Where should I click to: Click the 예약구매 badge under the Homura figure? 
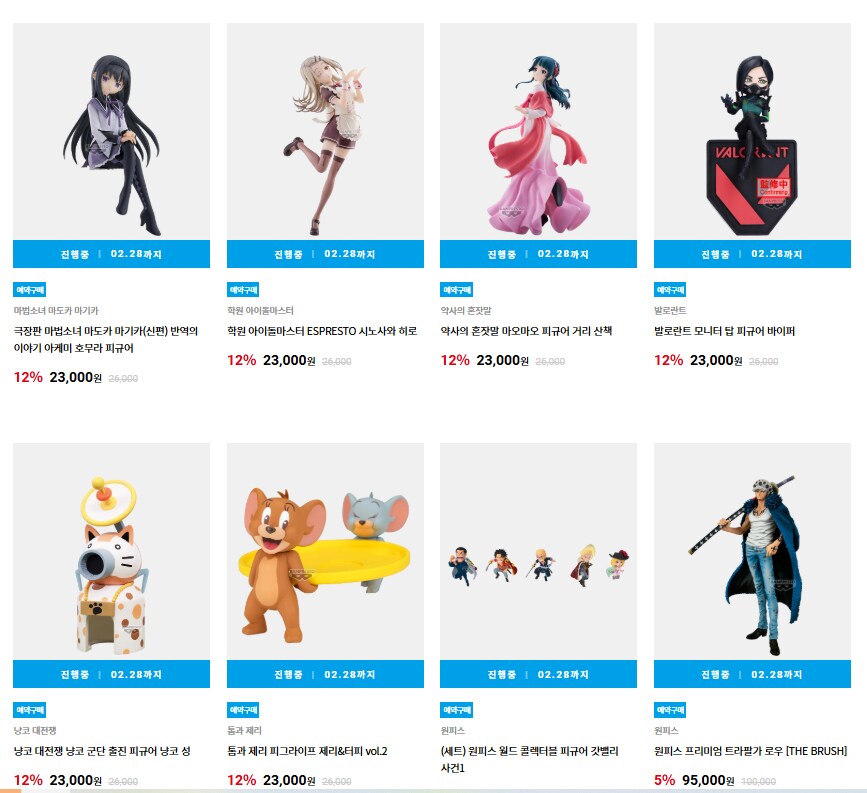(29, 290)
